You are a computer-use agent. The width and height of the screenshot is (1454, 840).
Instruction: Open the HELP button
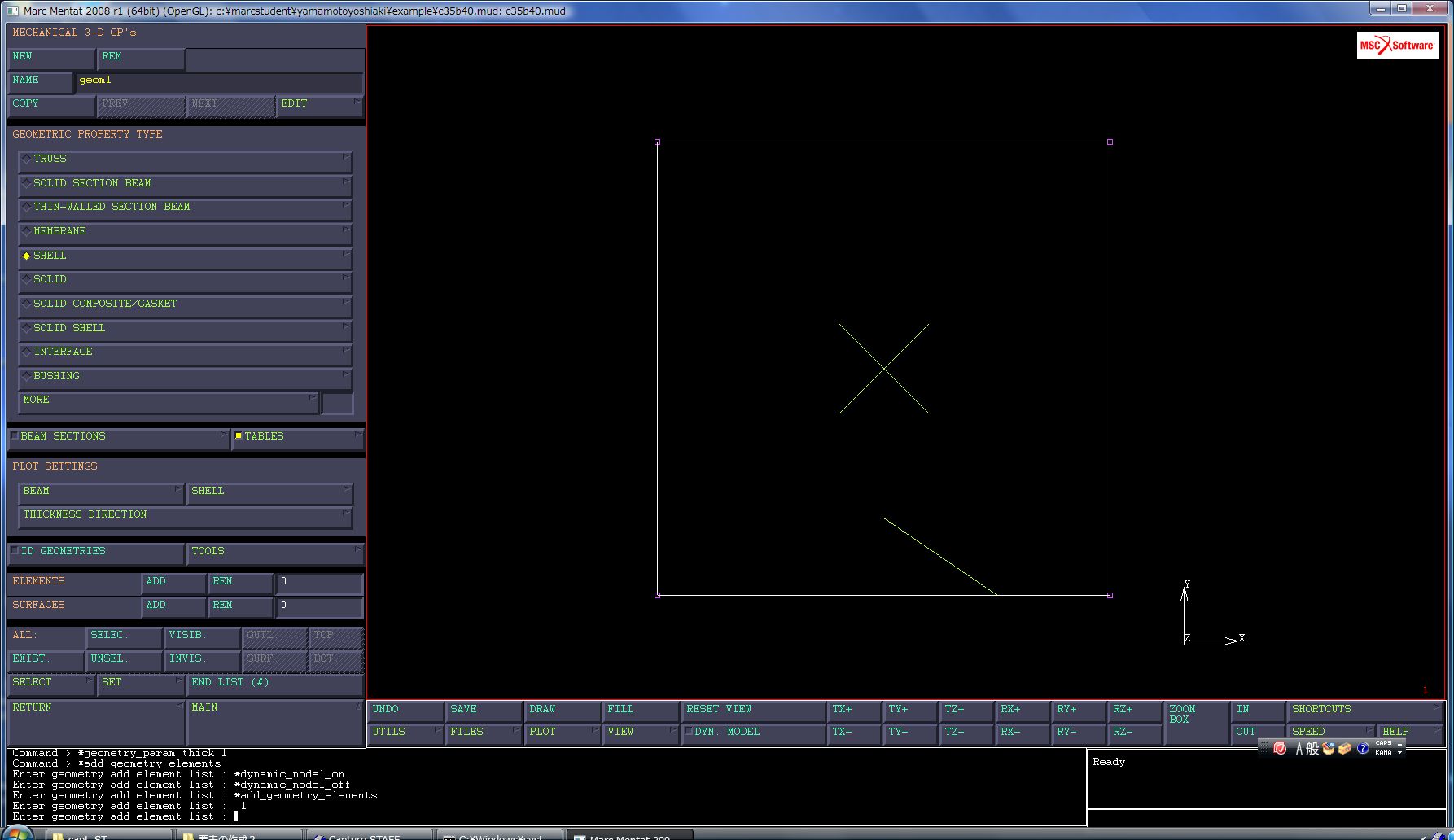[x=1410, y=733]
